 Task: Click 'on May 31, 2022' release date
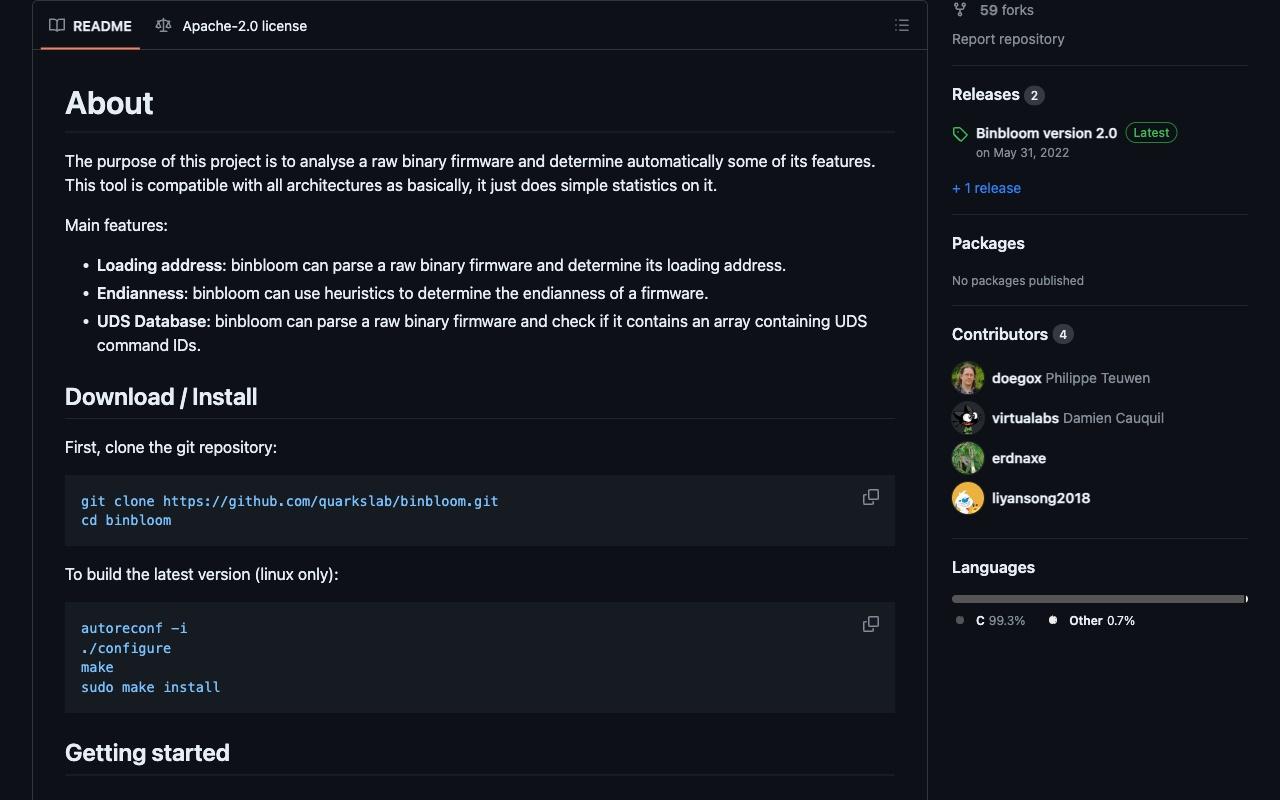click(x=1022, y=153)
